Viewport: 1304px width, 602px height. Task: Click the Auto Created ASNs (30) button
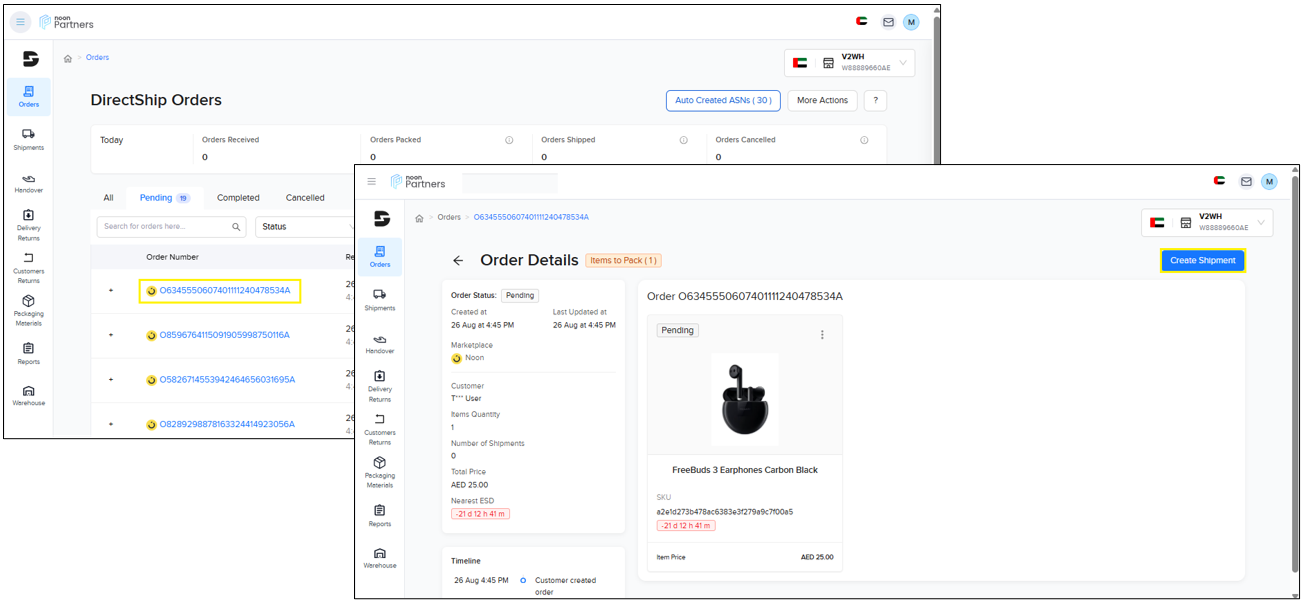point(723,100)
